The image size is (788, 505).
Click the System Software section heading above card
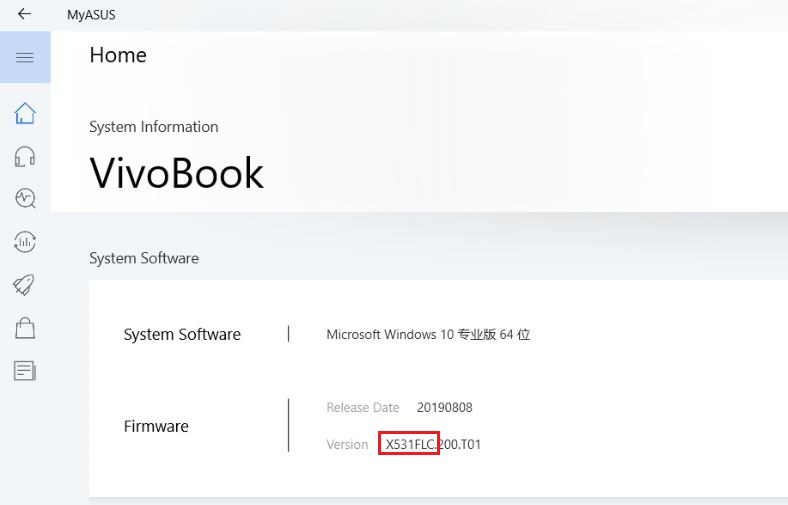tap(143, 258)
